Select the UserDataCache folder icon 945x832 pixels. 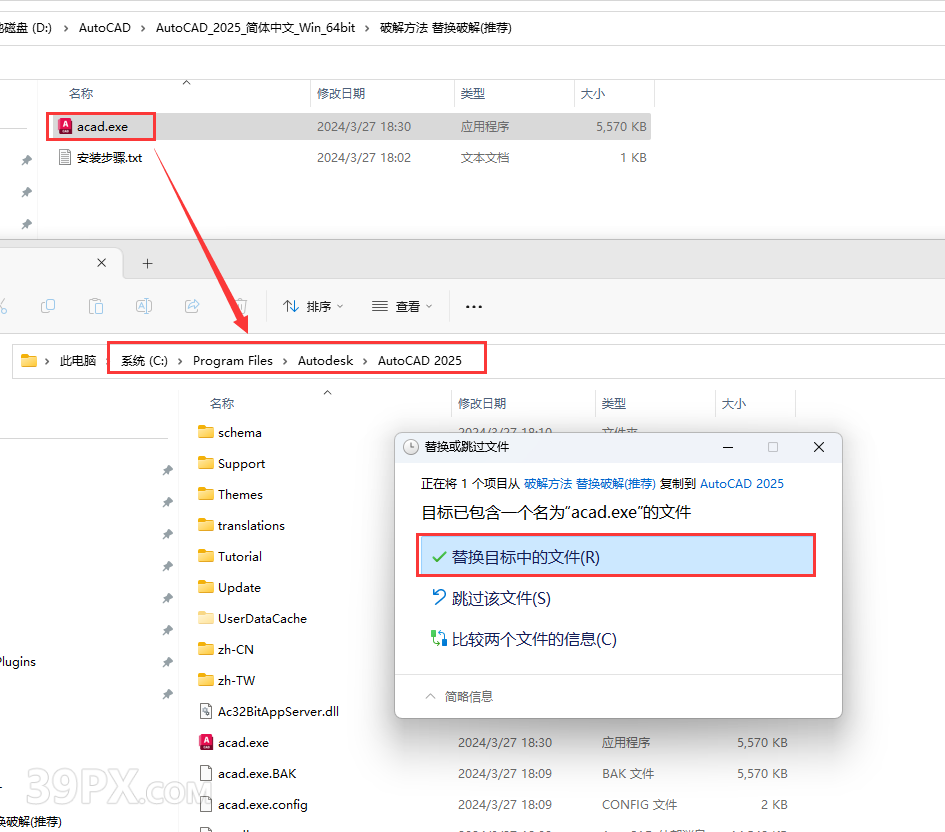coord(206,618)
